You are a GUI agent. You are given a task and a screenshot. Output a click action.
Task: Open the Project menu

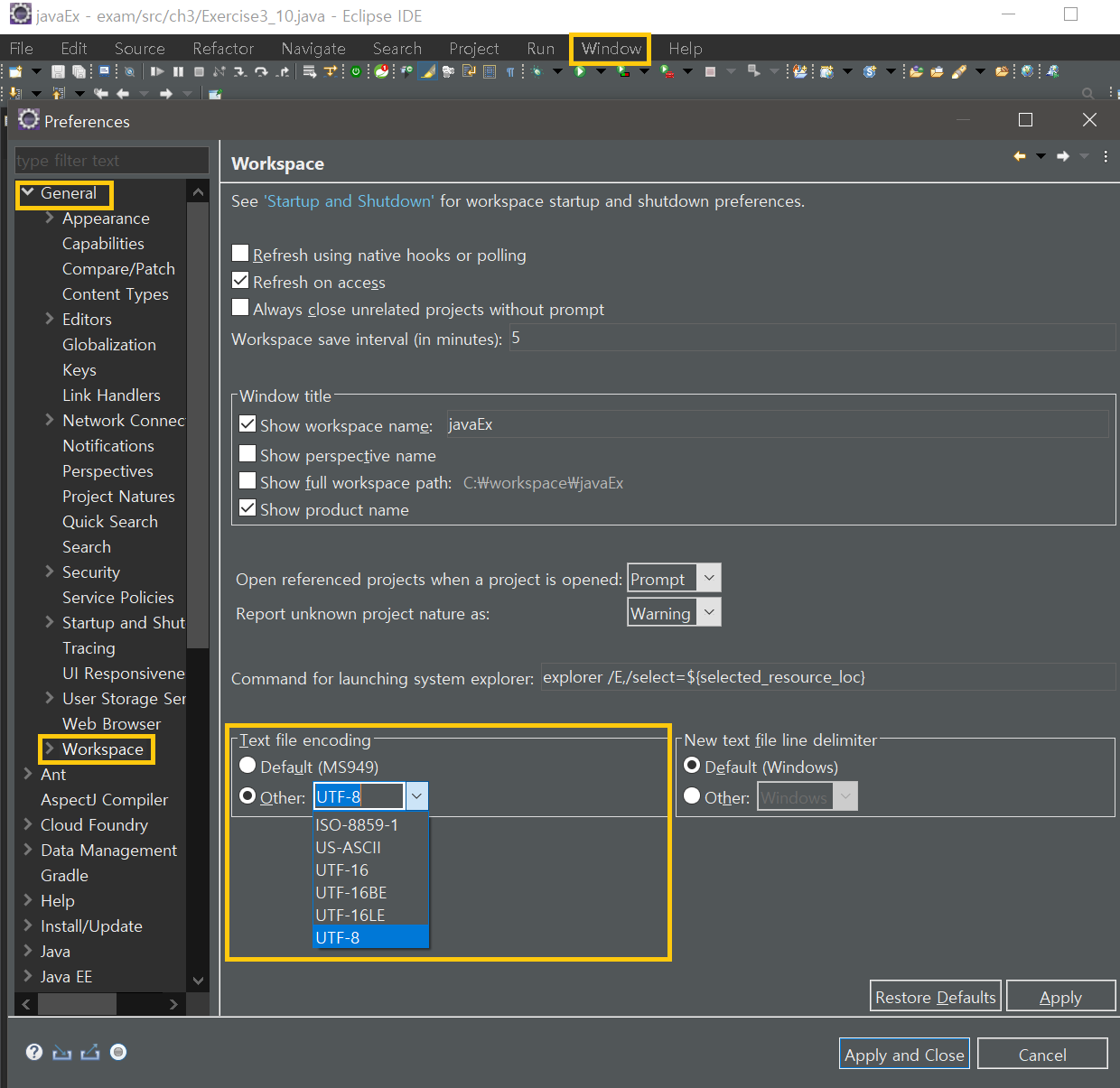[474, 49]
